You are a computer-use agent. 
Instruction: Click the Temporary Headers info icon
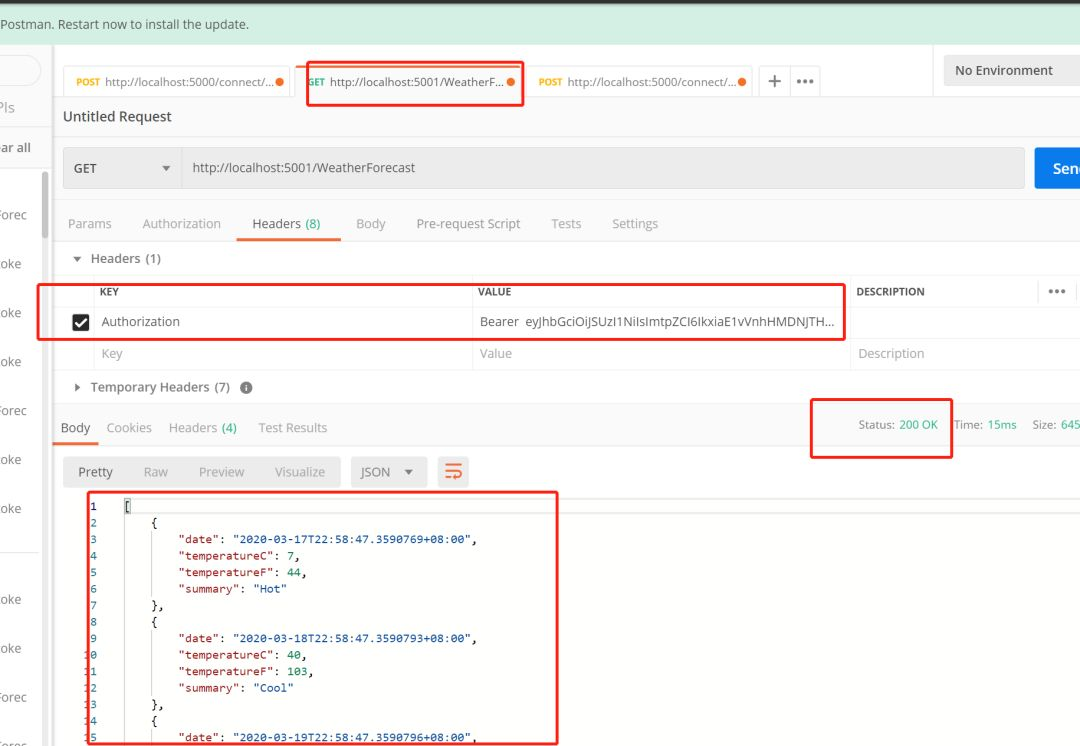coord(246,388)
